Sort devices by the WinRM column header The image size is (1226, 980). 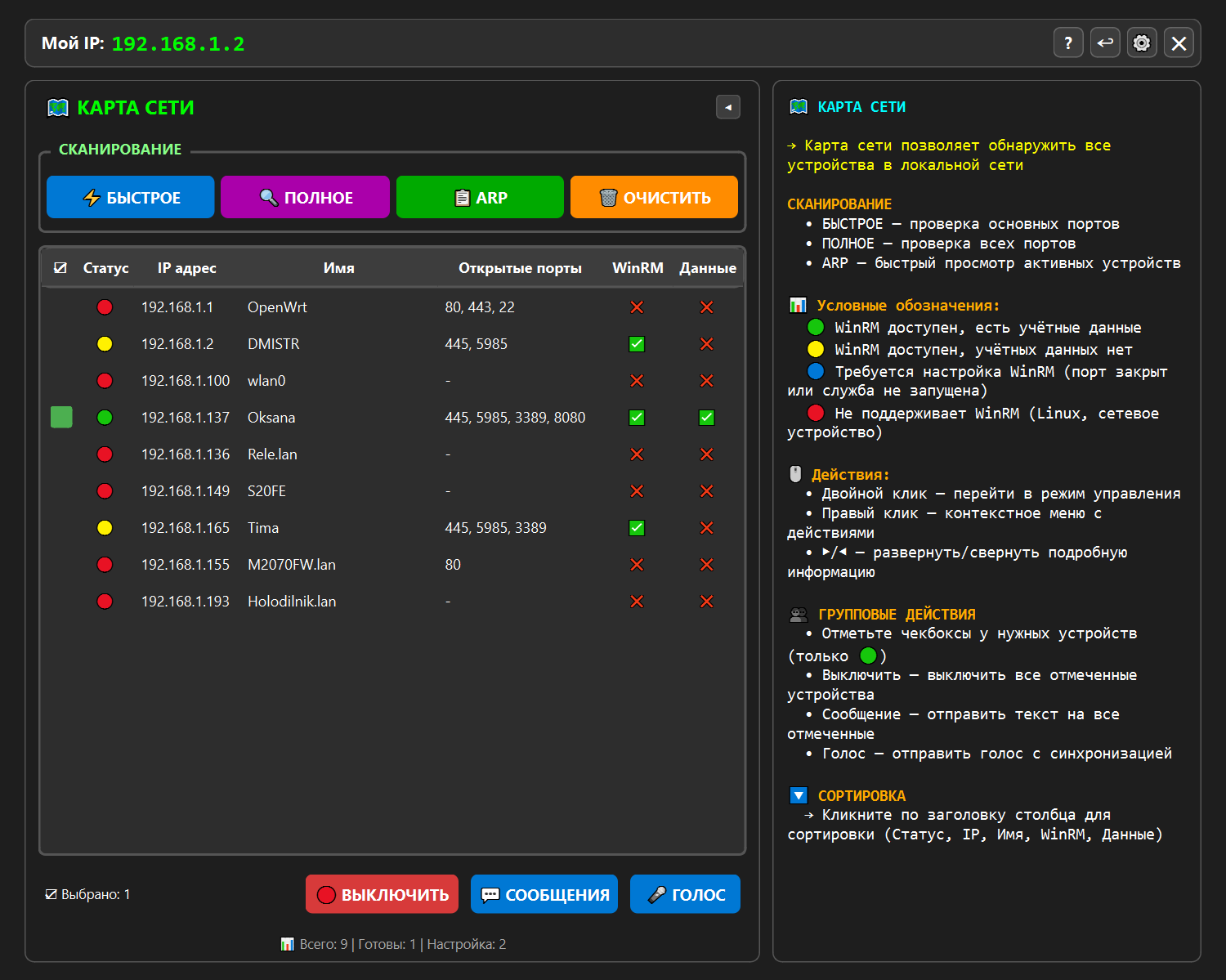(x=638, y=268)
